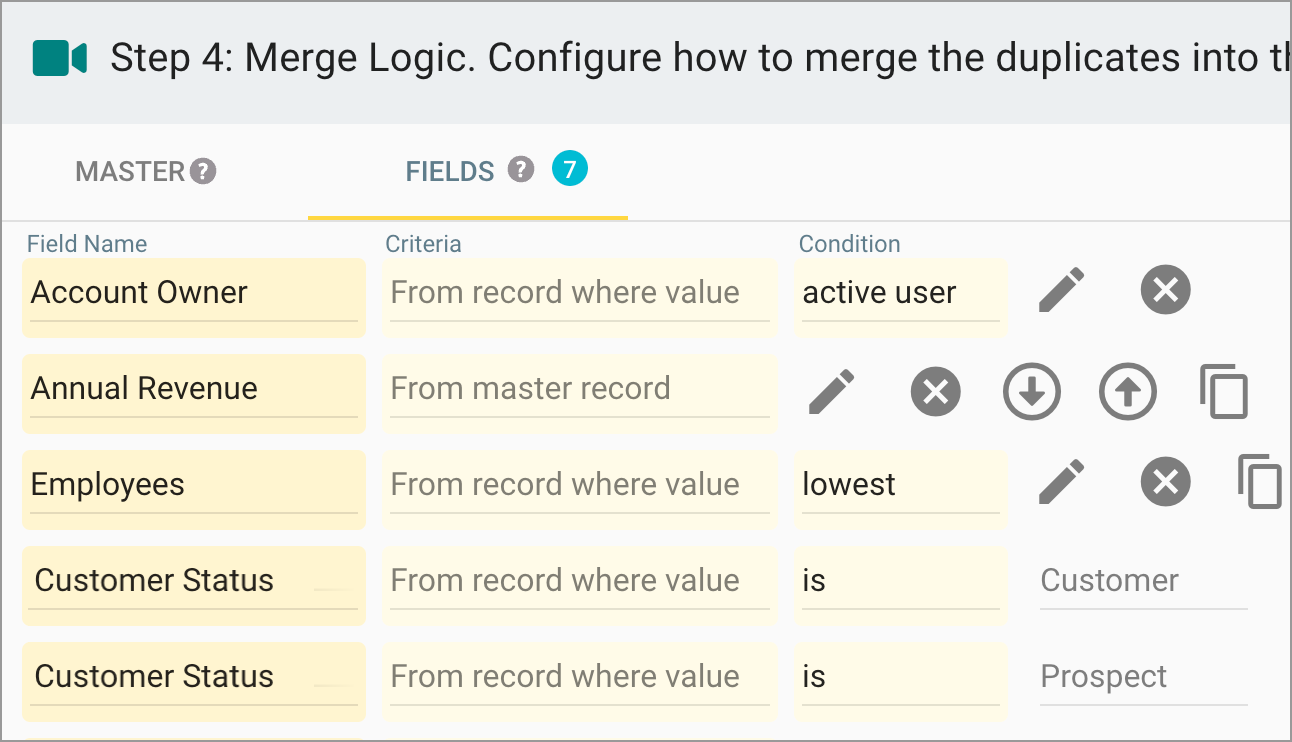Duplicate the Annual Revenue rule
Screen dimensions: 1292x742
pos(1224,391)
